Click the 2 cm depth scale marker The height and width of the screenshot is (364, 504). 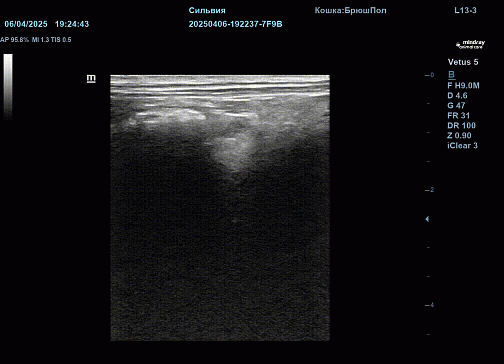click(430, 190)
